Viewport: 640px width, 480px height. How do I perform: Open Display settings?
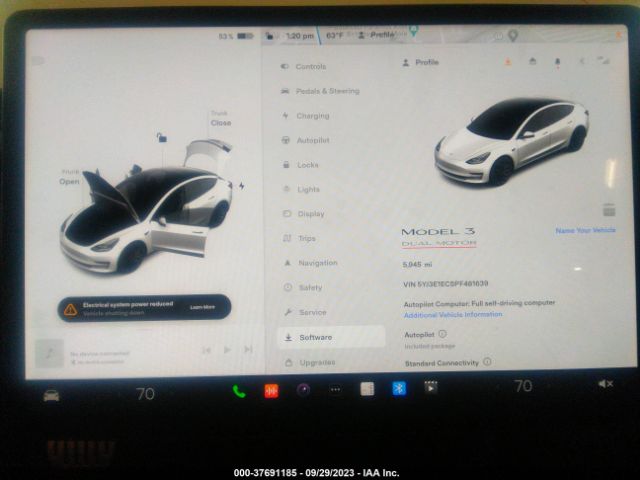[x=304, y=214]
